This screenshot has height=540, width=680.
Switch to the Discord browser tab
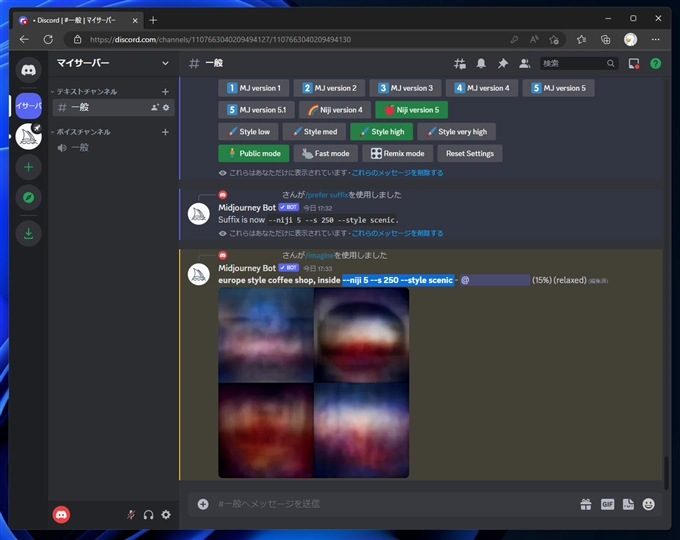tap(77, 20)
